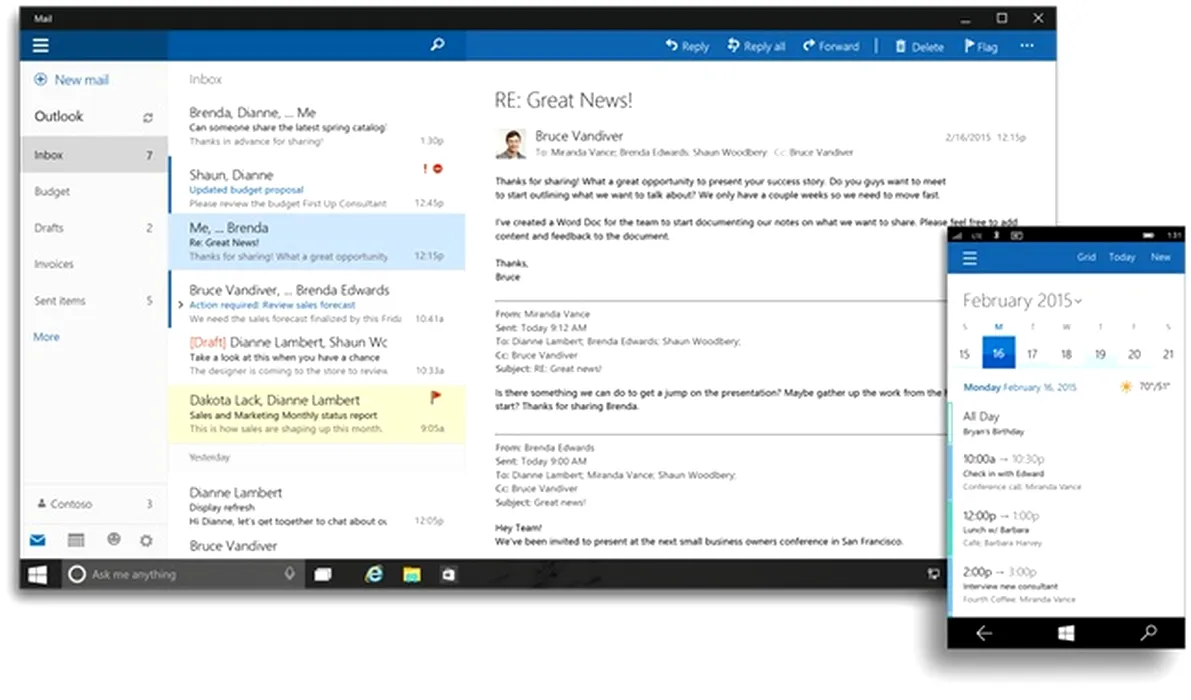Screen dimensions: 1191x700
Task: Delete the currently open email
Action: (x=919, y=46)
